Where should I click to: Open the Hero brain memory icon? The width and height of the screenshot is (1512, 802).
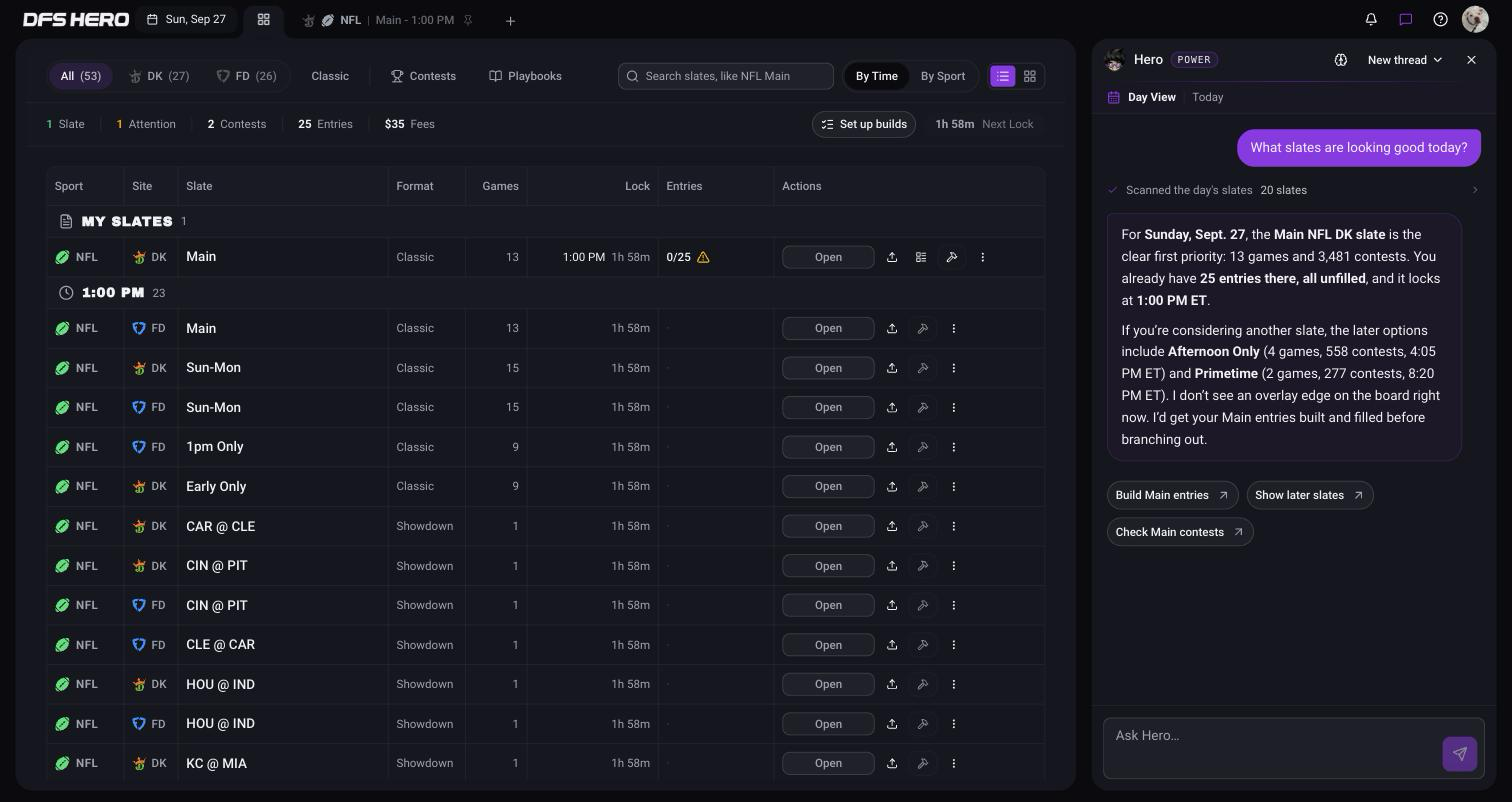[1340, 60]
